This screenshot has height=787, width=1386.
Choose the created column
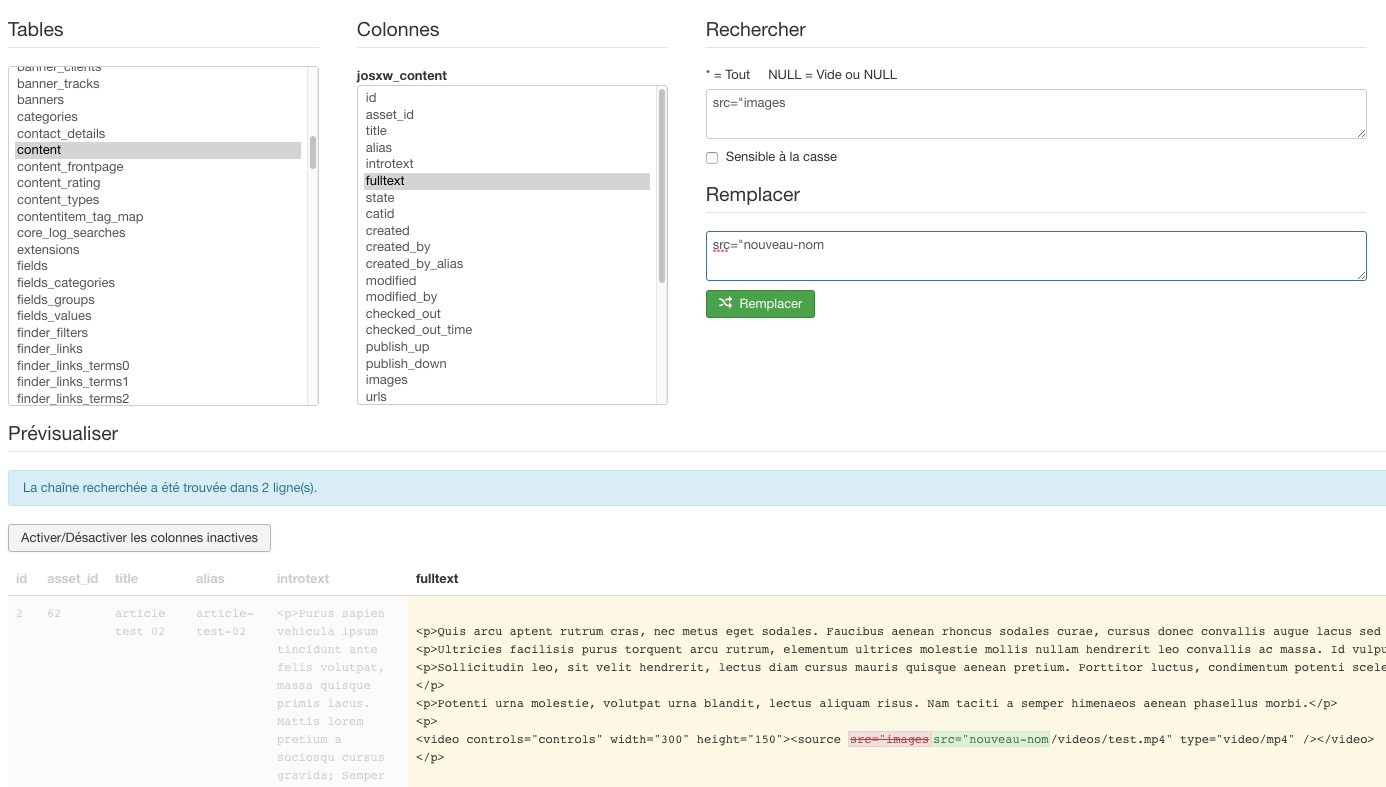click(x=507, y=231)
